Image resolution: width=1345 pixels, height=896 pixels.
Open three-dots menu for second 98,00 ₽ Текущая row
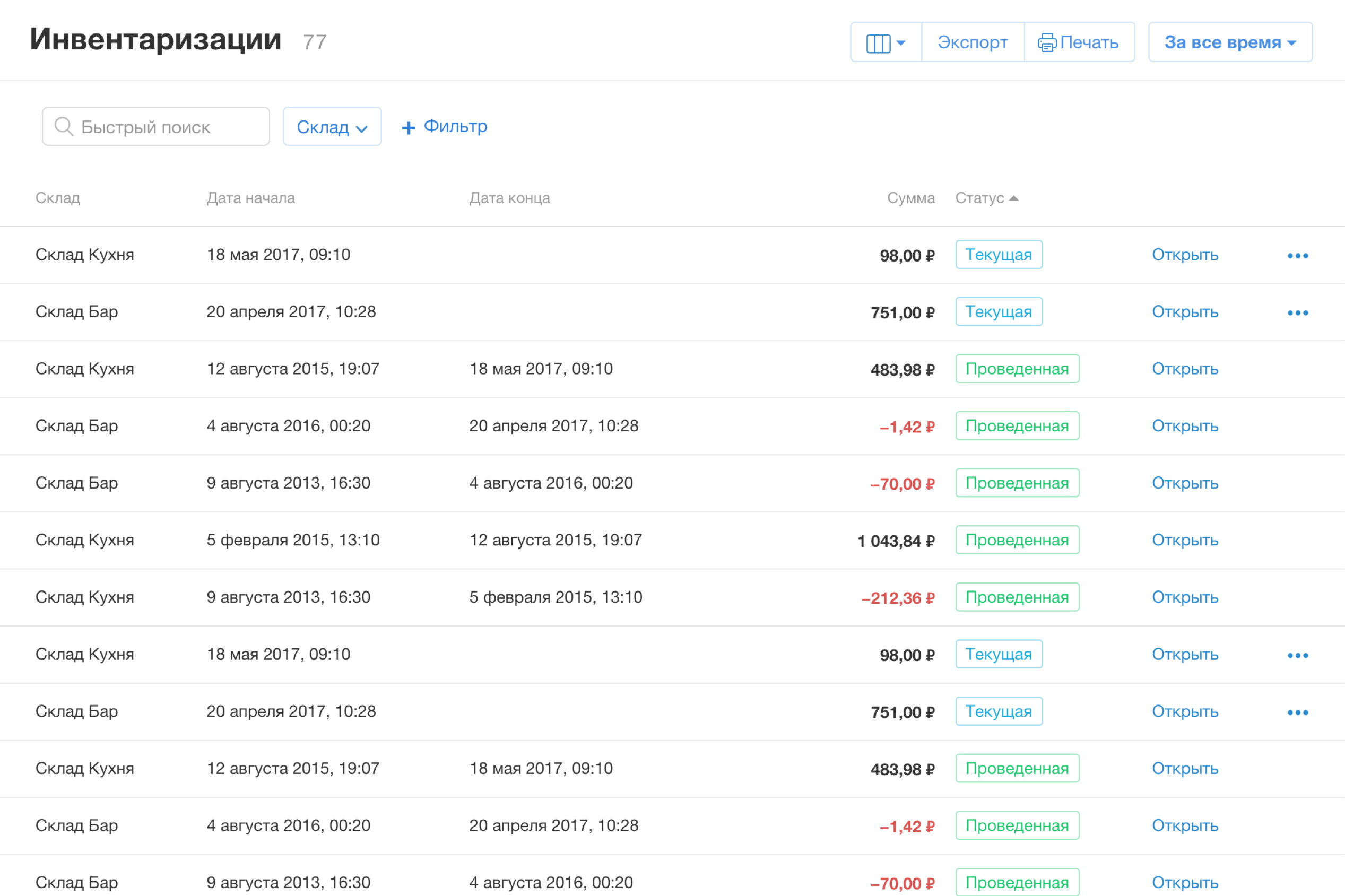coord(1297,655)
